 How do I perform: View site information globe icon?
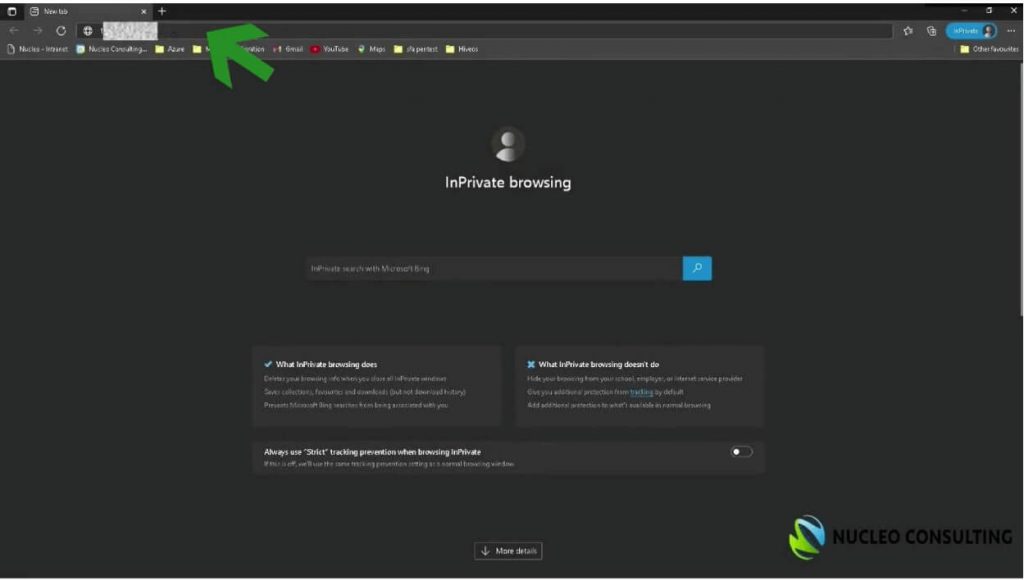point(88,31)
